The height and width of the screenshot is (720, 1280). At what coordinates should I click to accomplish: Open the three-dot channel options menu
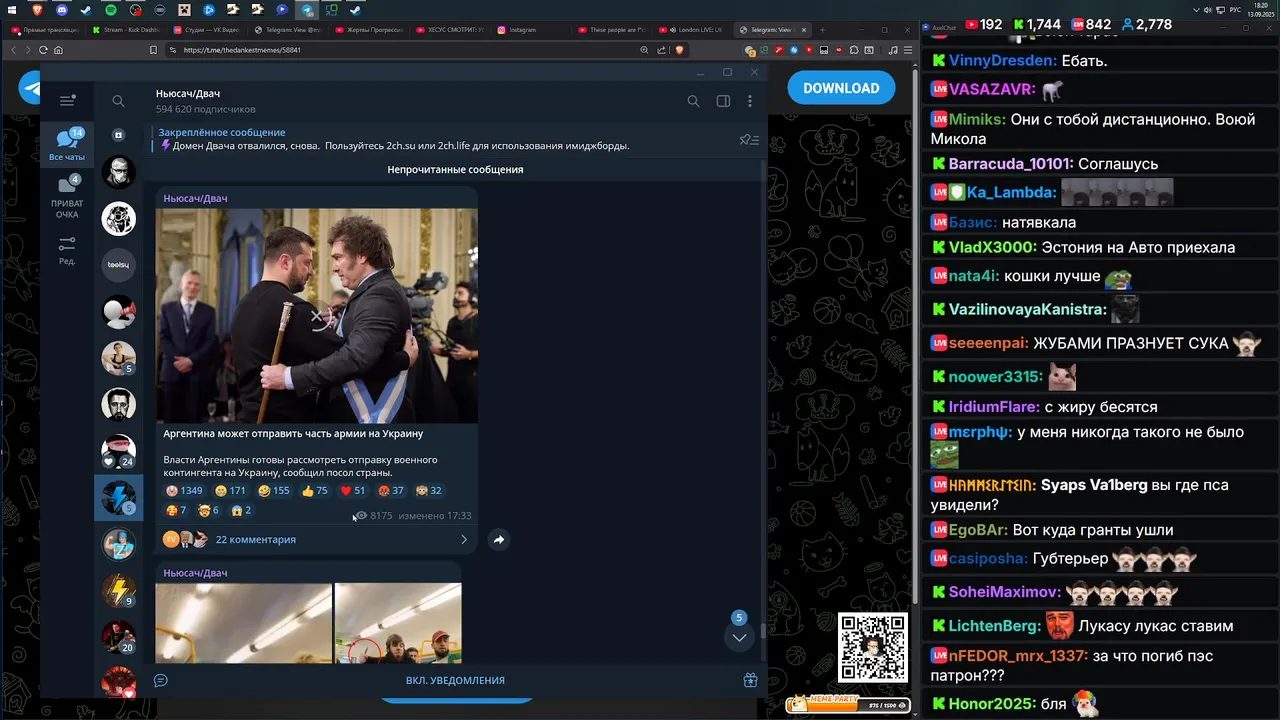(x=750, y=101)
